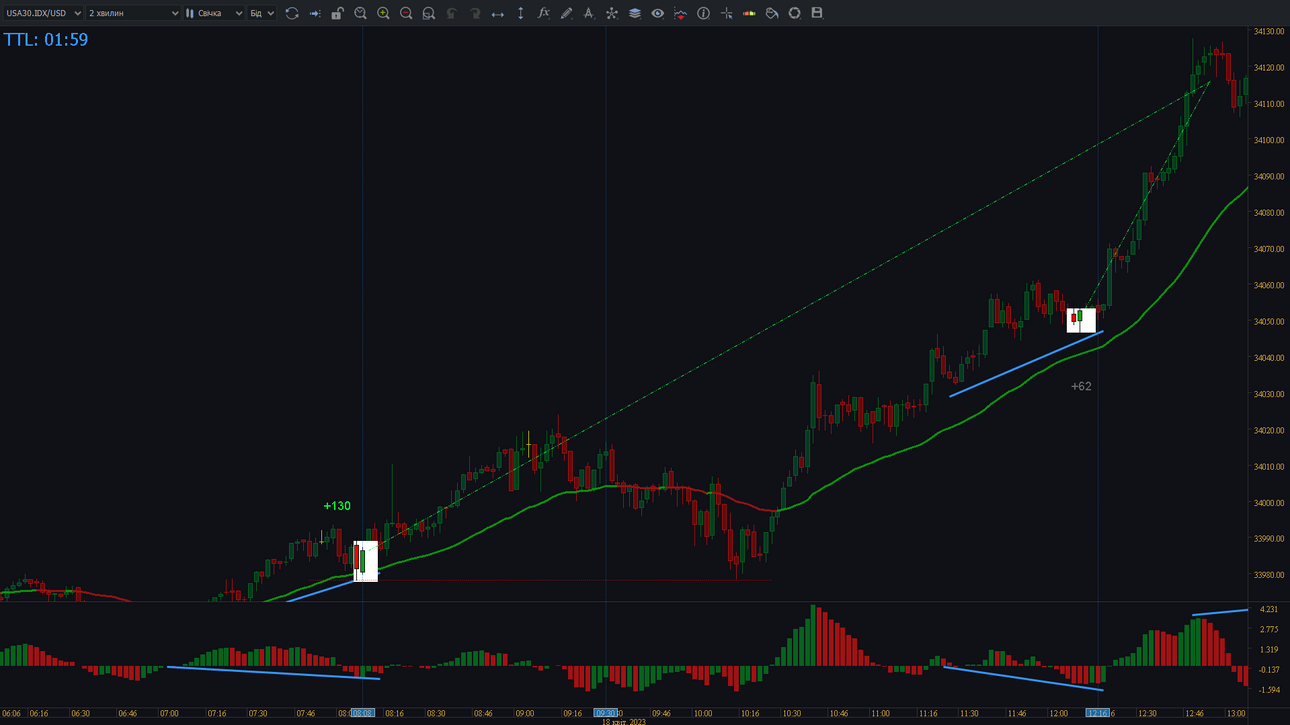Click the info circle icon
Image resolution: width=1290 pixels, height=725 pixels.
pos(703,13)
